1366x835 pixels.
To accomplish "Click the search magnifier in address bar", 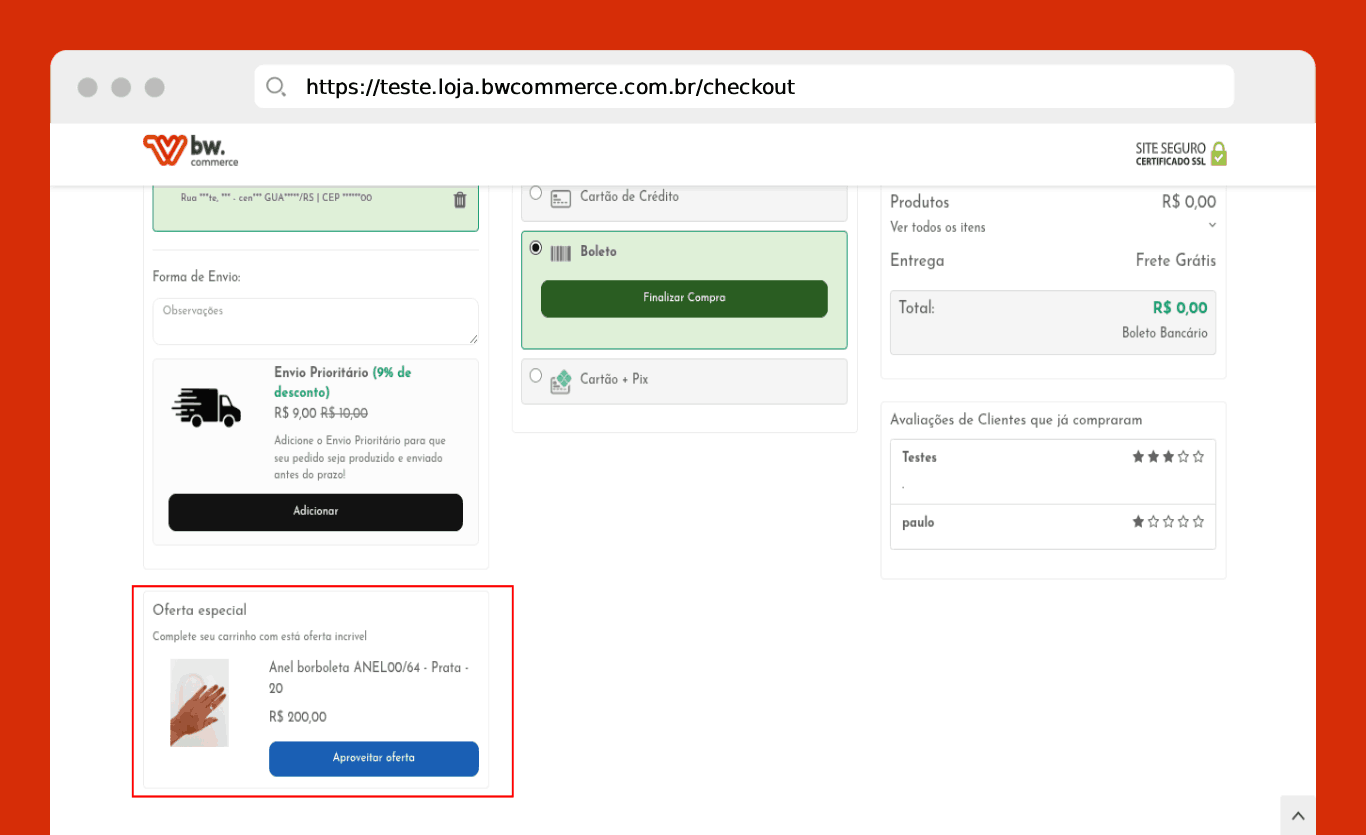I will pyautogui.click(x=276, y=87).
